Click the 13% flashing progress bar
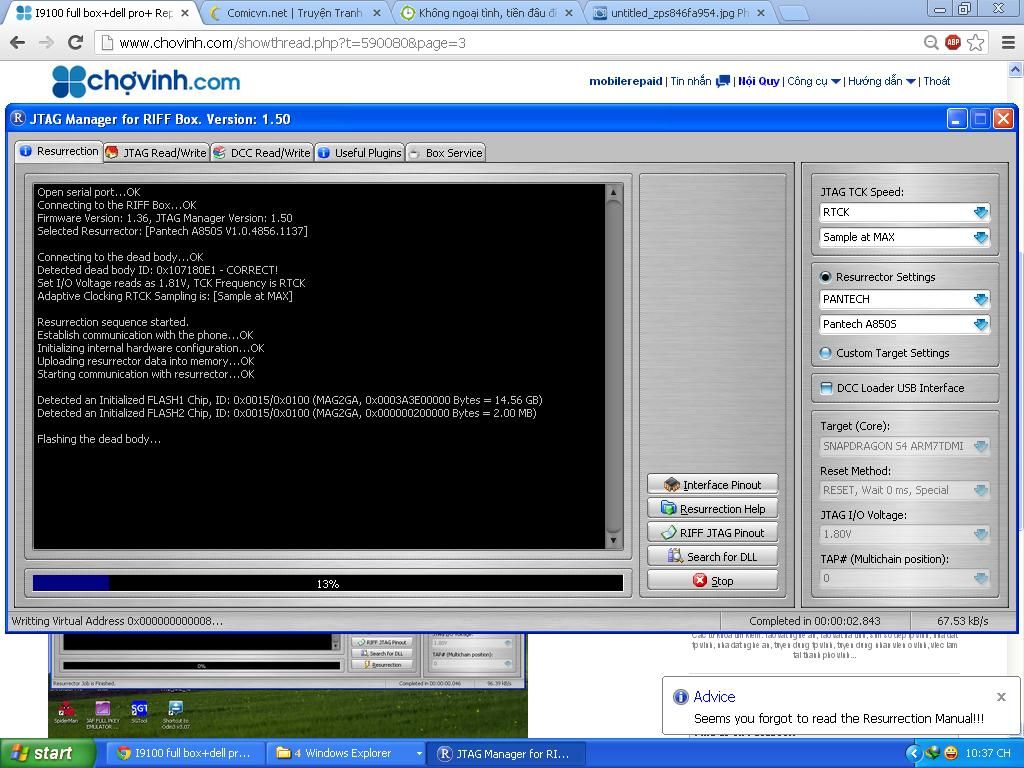 (328, 583)
